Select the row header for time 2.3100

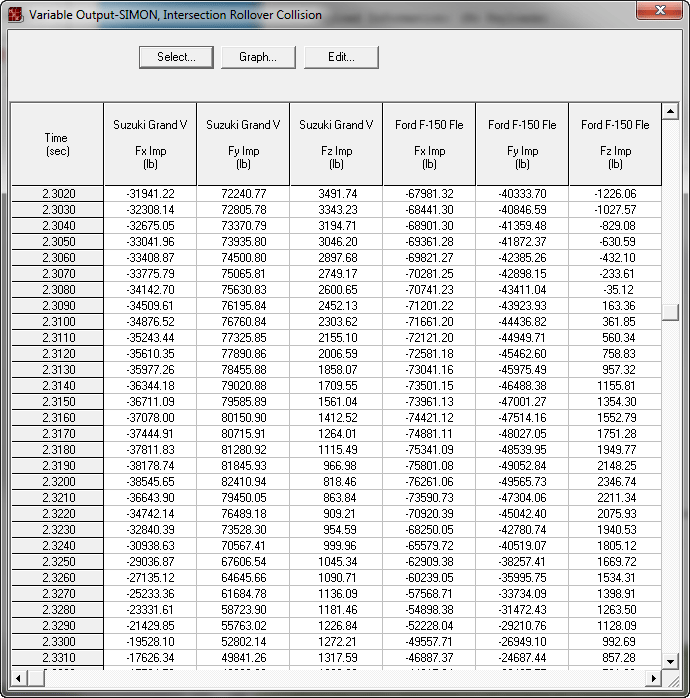click(x=58, y=322)
